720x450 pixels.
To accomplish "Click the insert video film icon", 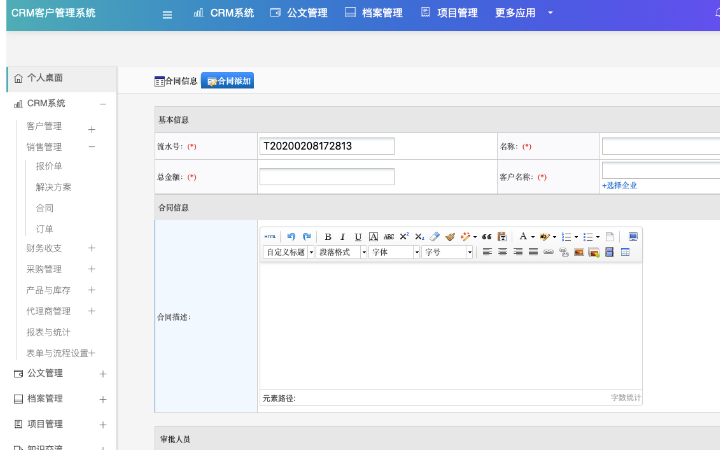I will coord(609,252).
